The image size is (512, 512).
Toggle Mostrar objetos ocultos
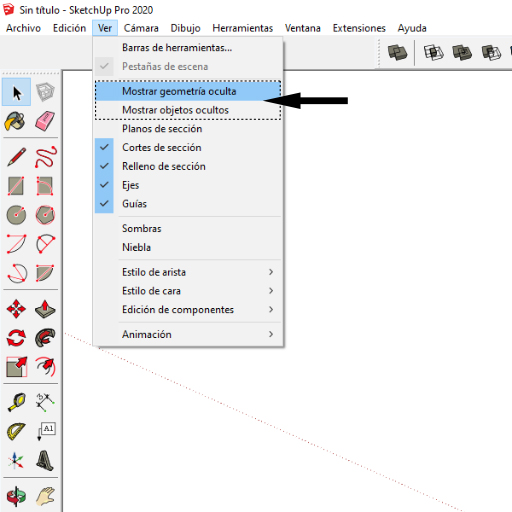tap(188, 110)
